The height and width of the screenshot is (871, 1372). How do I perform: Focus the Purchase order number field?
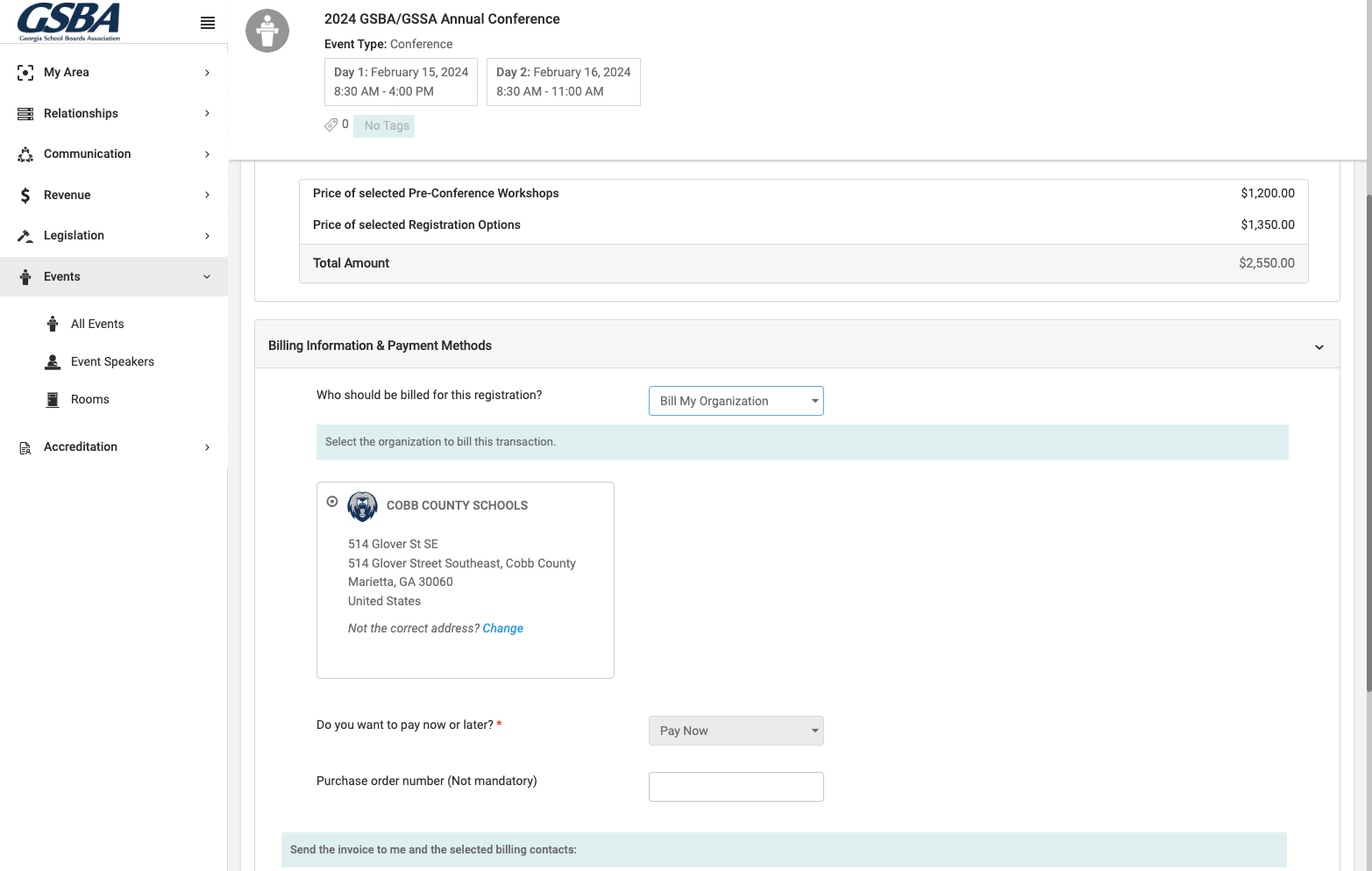coord(736,787)
